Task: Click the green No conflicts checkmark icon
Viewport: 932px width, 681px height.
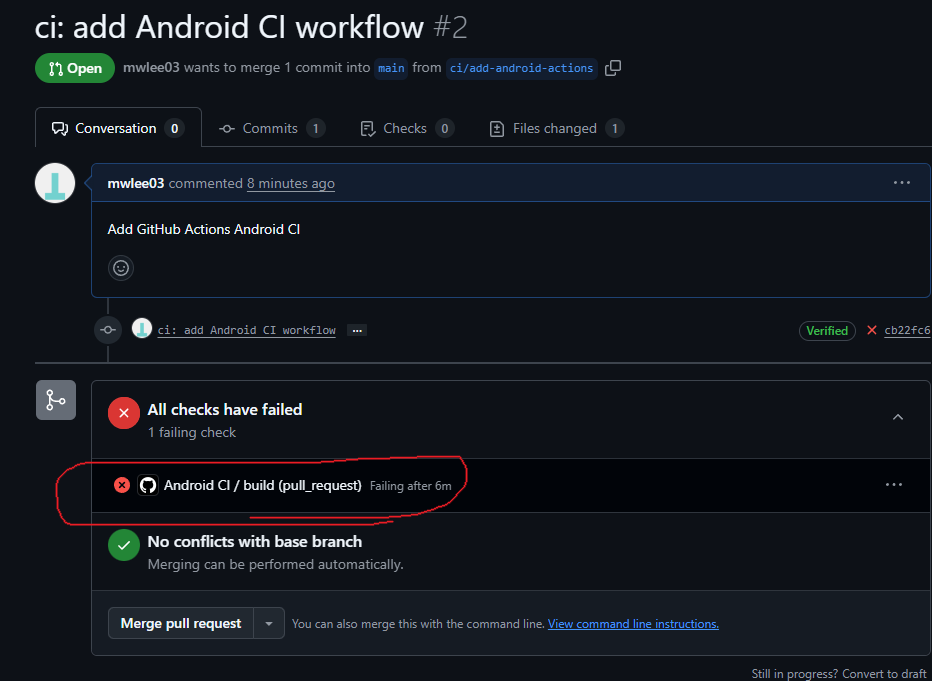Action: point(124,545)
